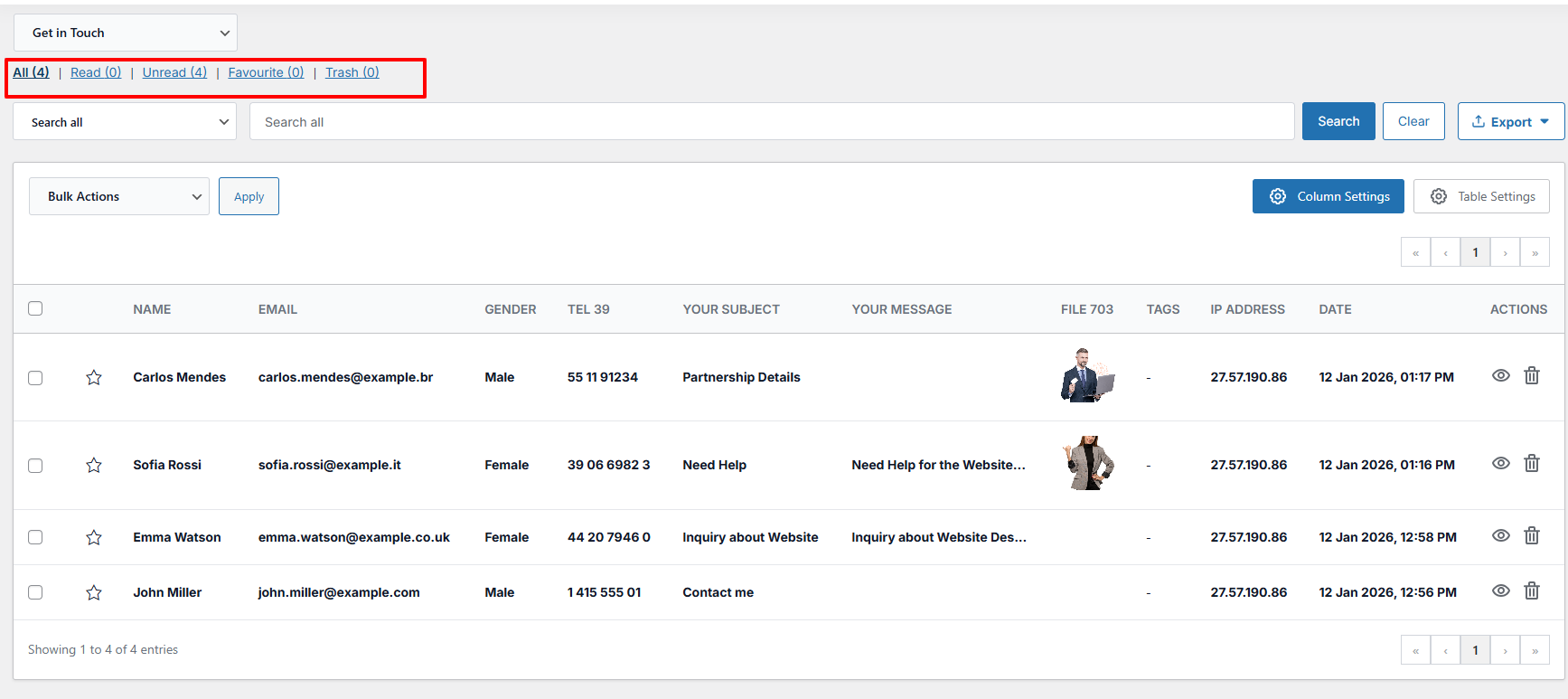Tick the select-all checkbox in table header
This screenshot has height=699, width=1568.
click(35, 308)
